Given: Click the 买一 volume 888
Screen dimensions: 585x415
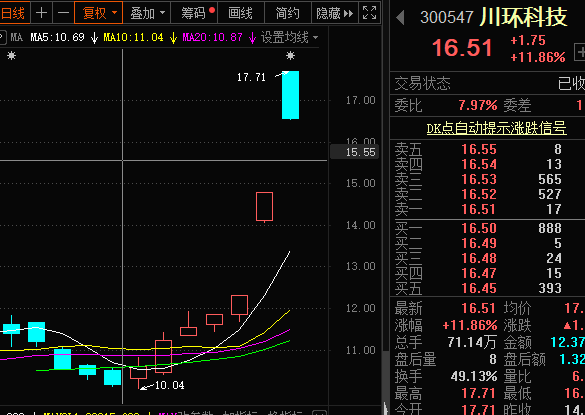Looking at the screenshot, I should coord(550,228).
